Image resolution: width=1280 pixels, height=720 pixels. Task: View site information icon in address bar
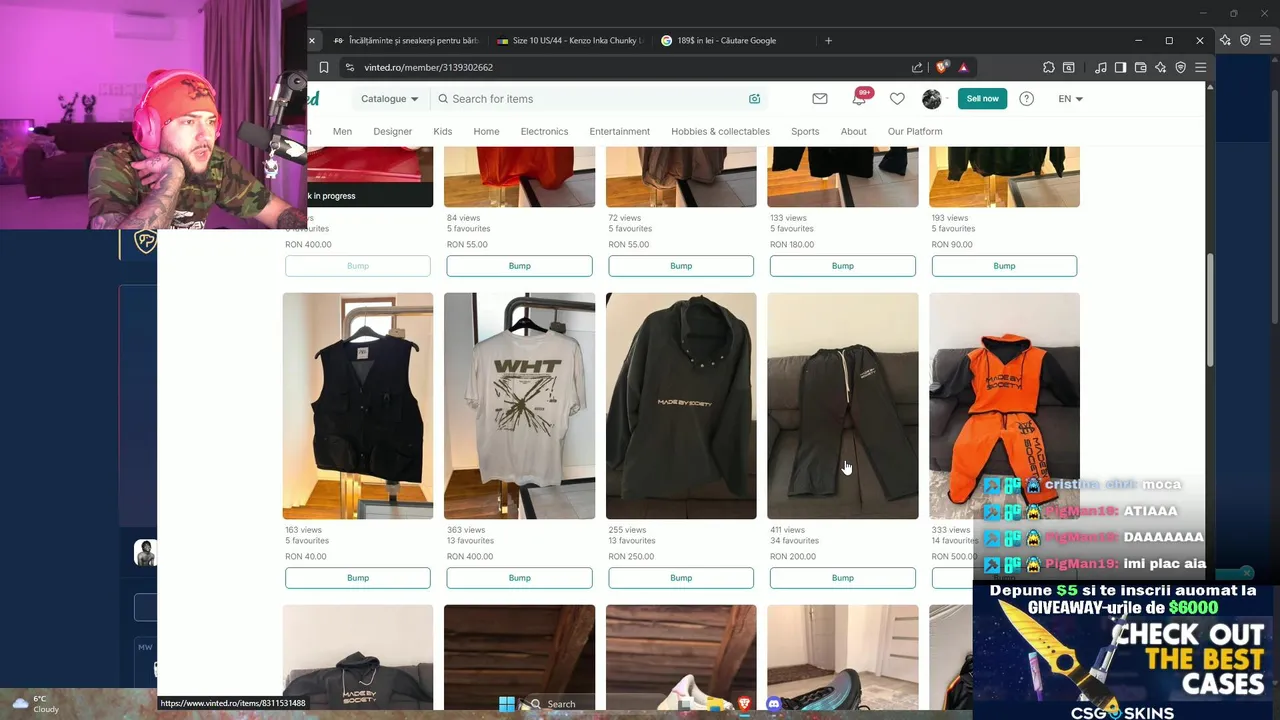point(349,67)
